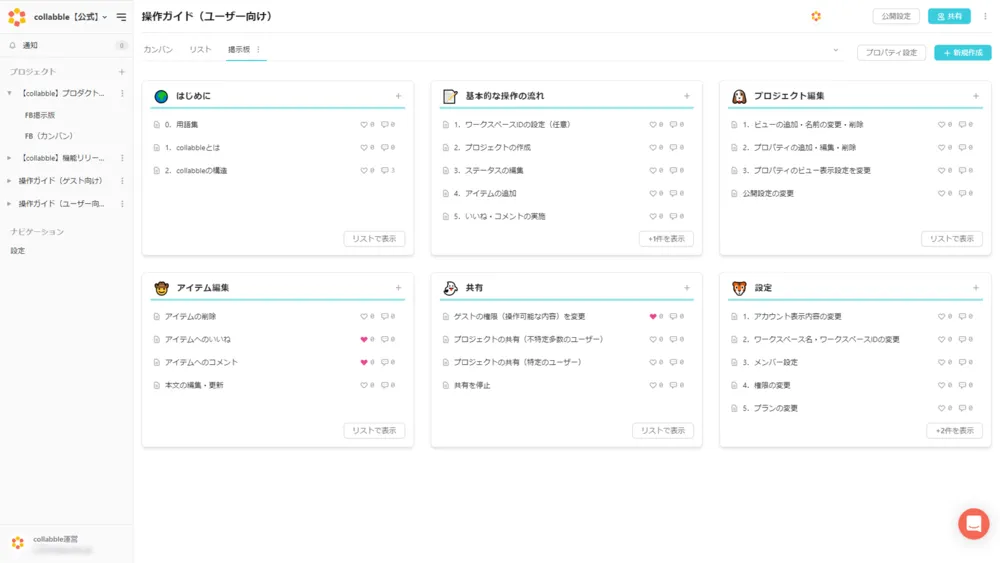The image size is (1000, 563).
Task: Unlike the アイテムへのコメント item heart
Action: (x=364, y=363)
